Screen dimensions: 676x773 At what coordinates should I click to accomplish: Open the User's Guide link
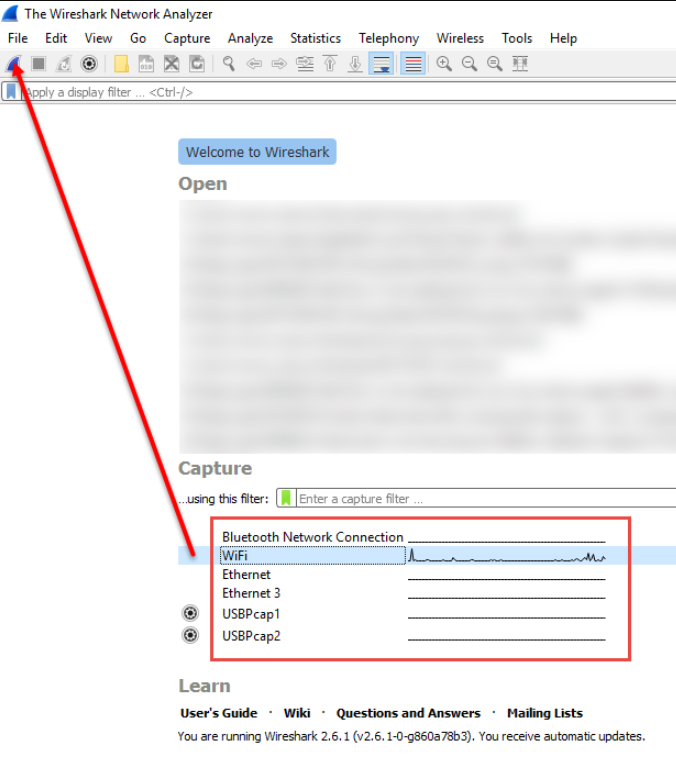[218, 713]
